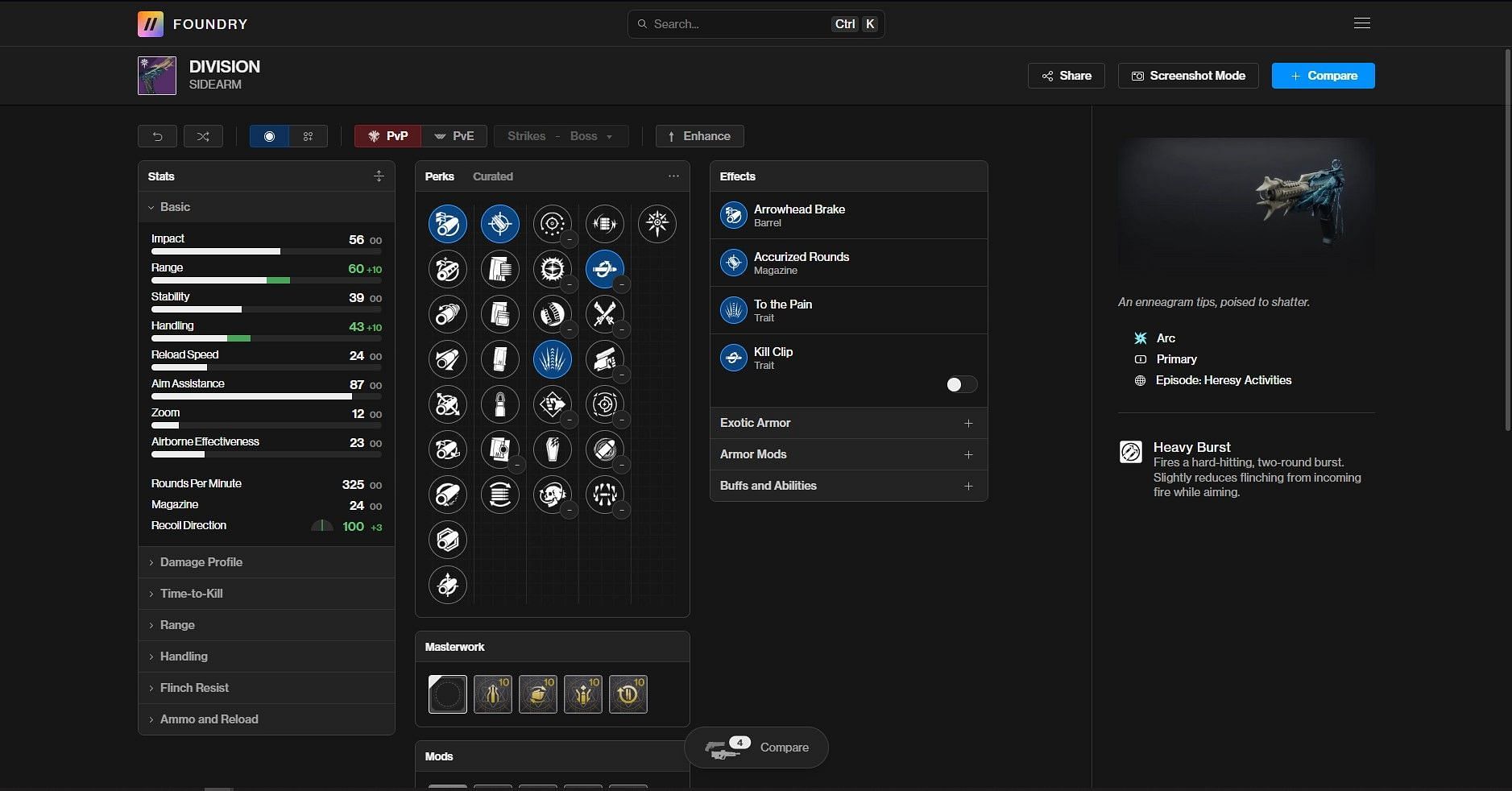Toggle enhanced badge on Kill Clip perk
Screen dimensions: 1512x791
tap(622, 284)
